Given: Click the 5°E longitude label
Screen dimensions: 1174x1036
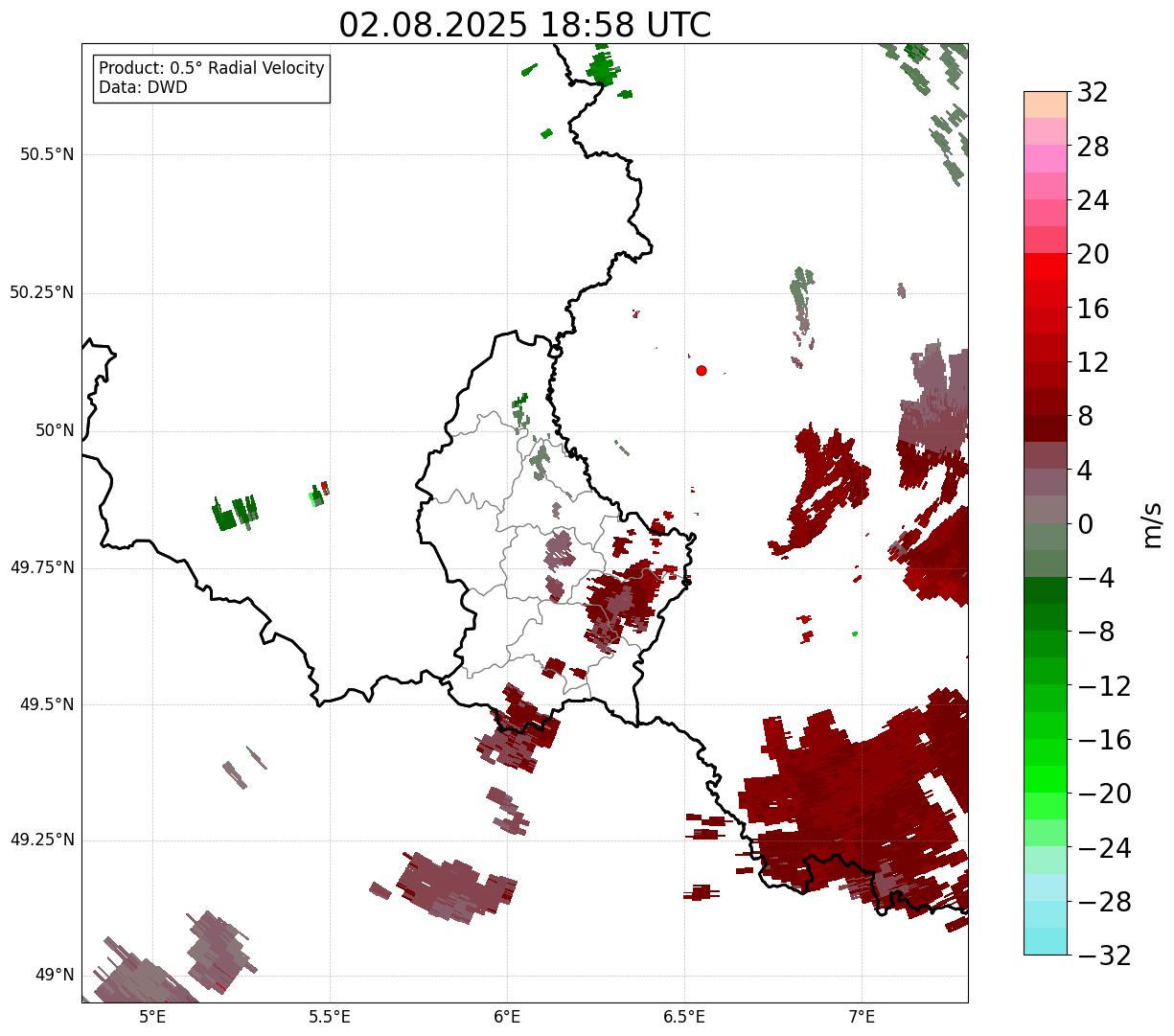Looking at the screenshot, I should (x=152, y=1017).
